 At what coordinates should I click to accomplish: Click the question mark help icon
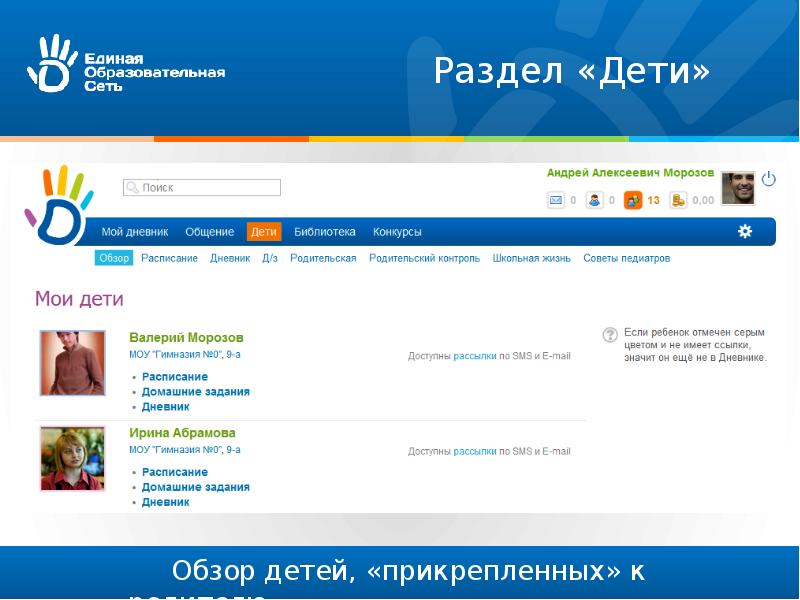pos(609,335)
